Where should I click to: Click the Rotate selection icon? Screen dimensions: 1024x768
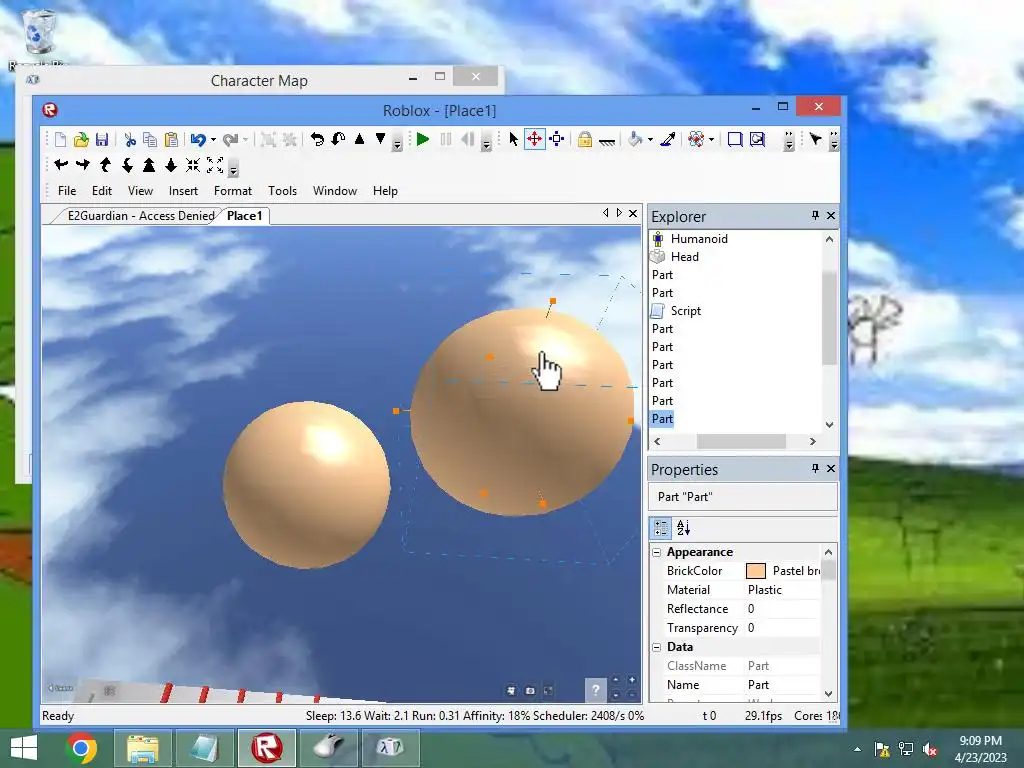click(317, 139)
